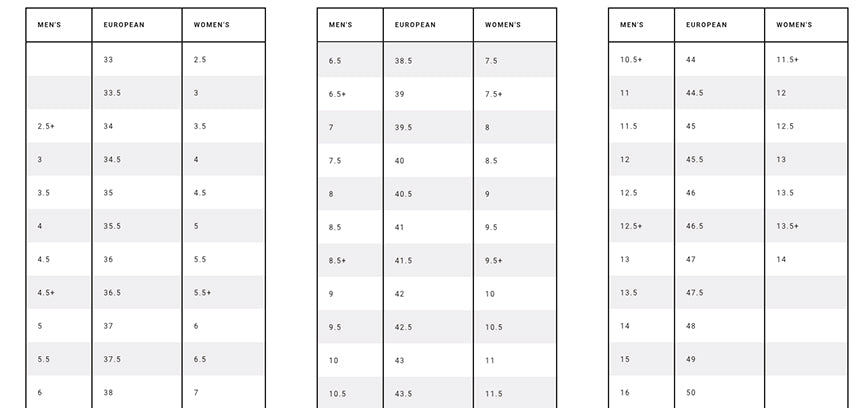Click the MEN'S header in first table
This screenshot has height=410, width=864.
[49, 25]
